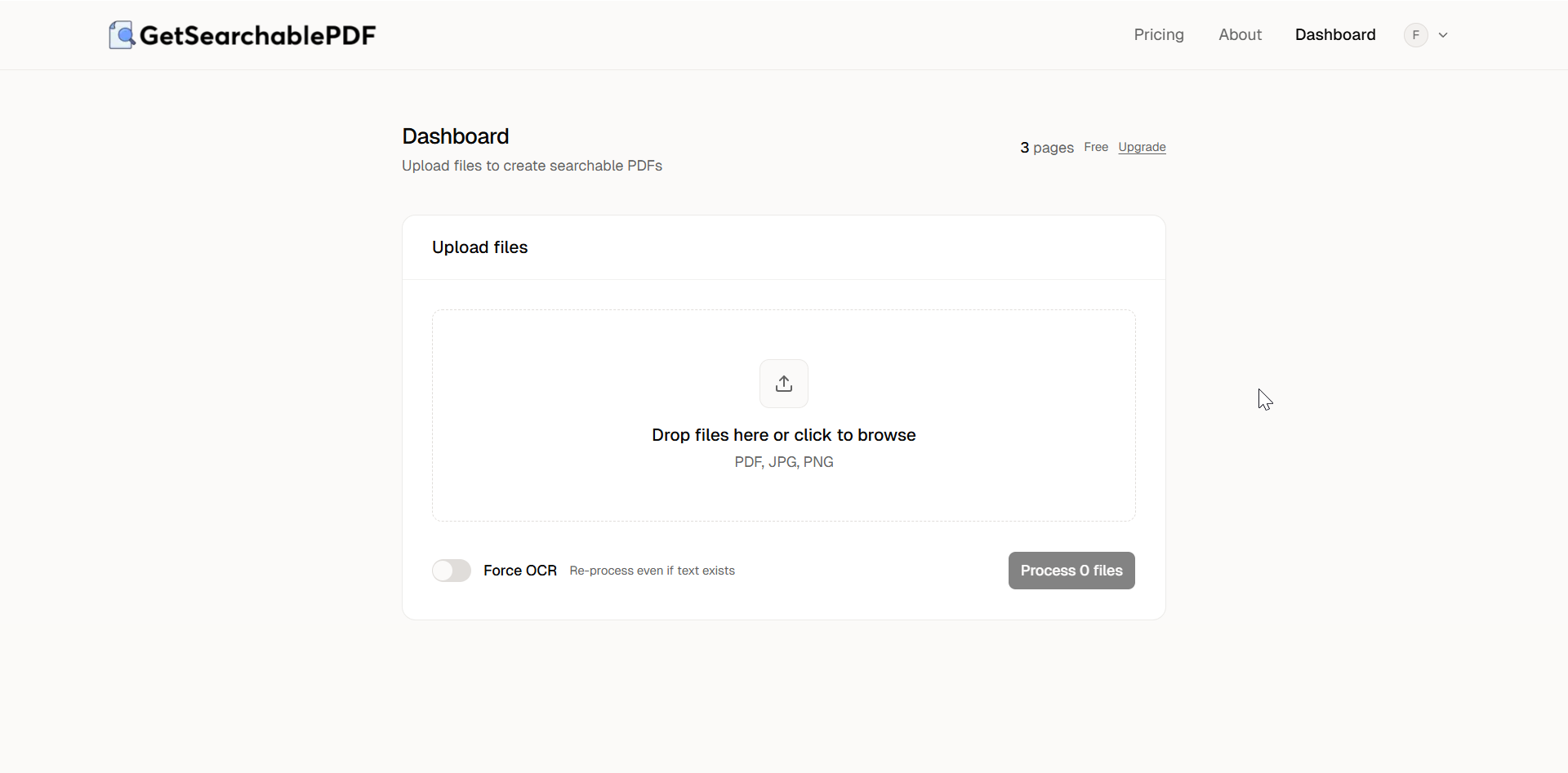The image size is (1568, 773).
Task: Click the Dashboard page heading
Action: tap(455, 135)
